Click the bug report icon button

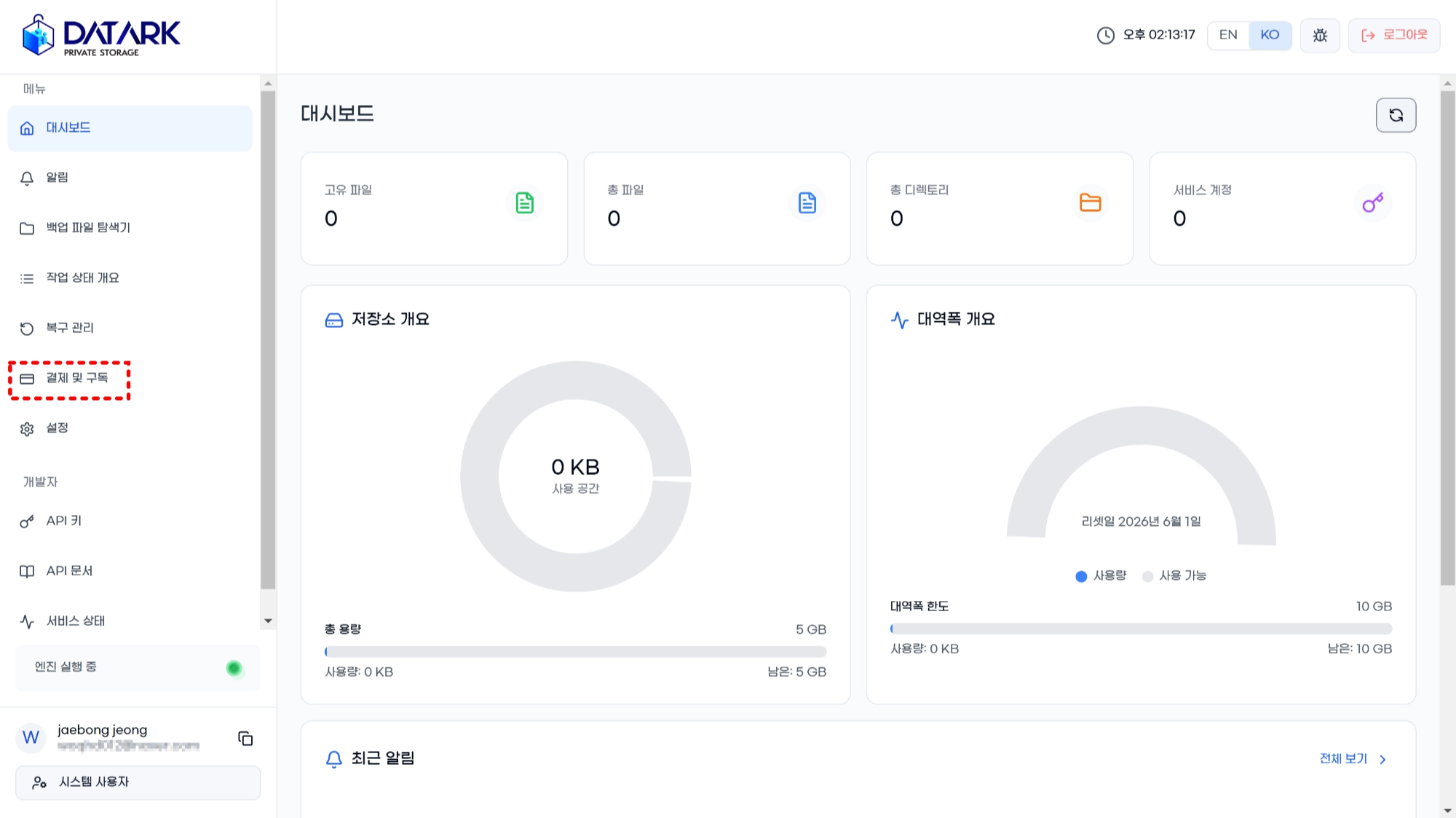pyautogui.click(x=1320, y=35)
